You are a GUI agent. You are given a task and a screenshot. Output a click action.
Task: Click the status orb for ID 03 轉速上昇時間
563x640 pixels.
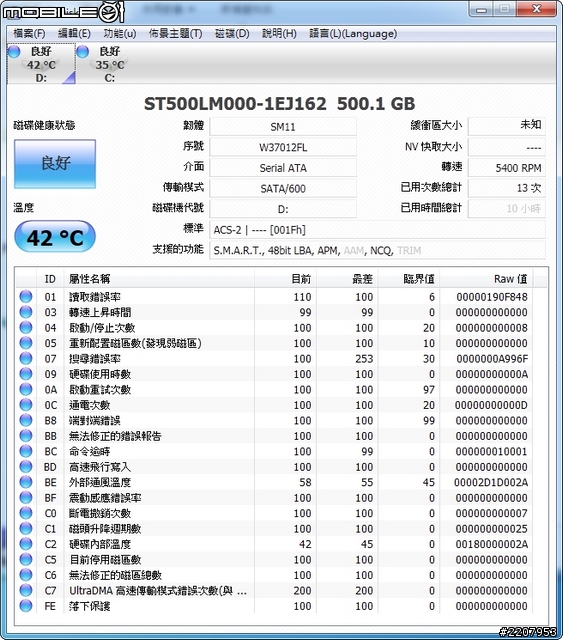coord(26,312)
